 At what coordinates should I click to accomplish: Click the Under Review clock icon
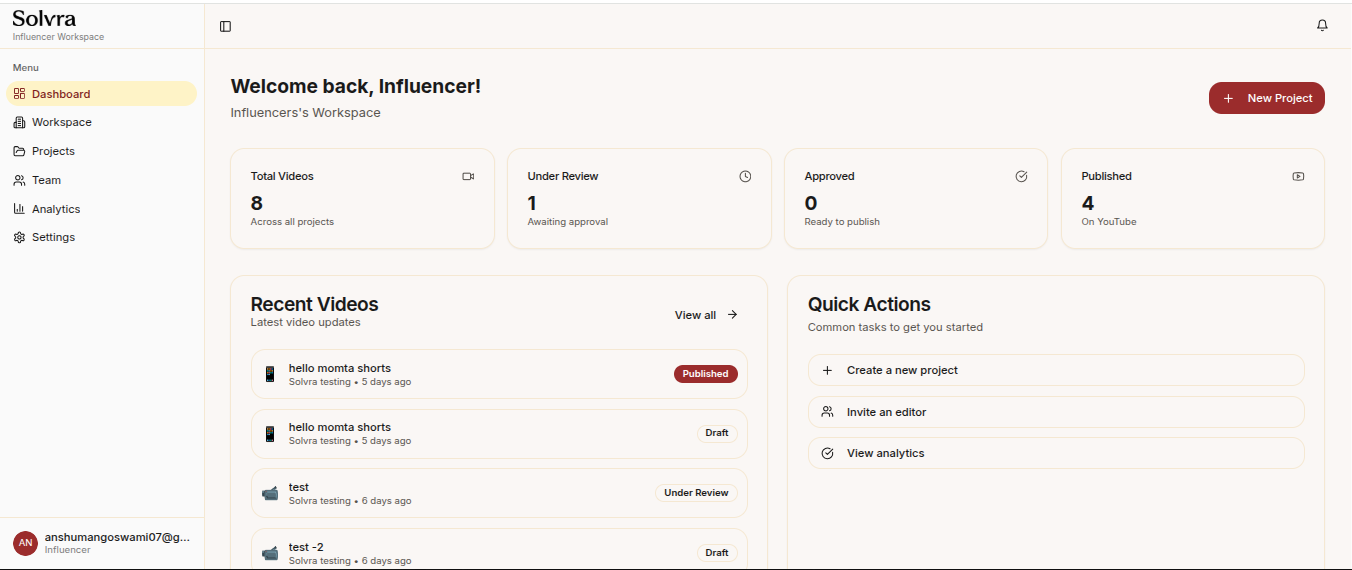[x=745, y=176]
